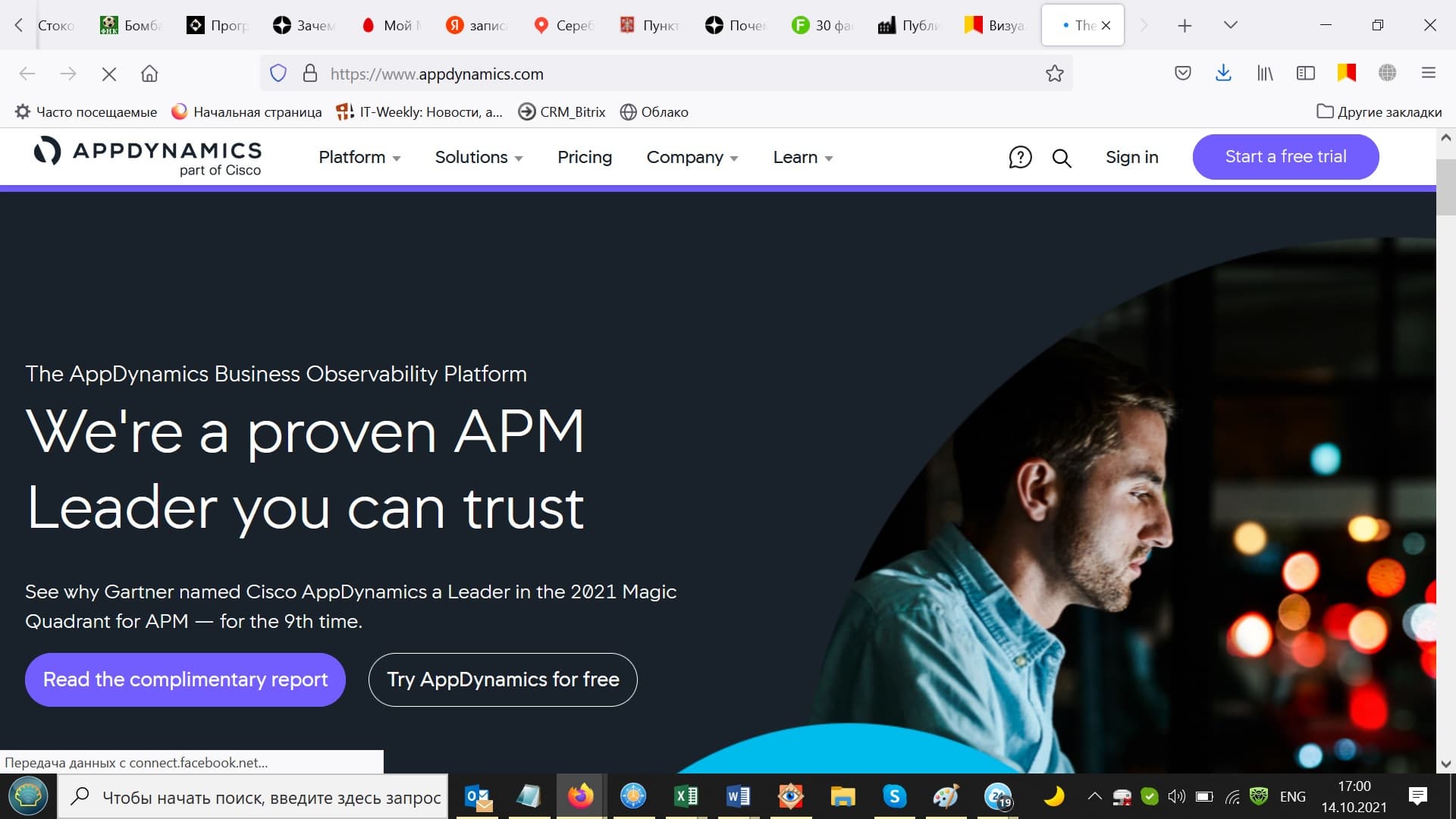Bookmark page with star icon
Image resolution: width=1456 pixels, height=819 pixels.
[x=1054, y=74]
